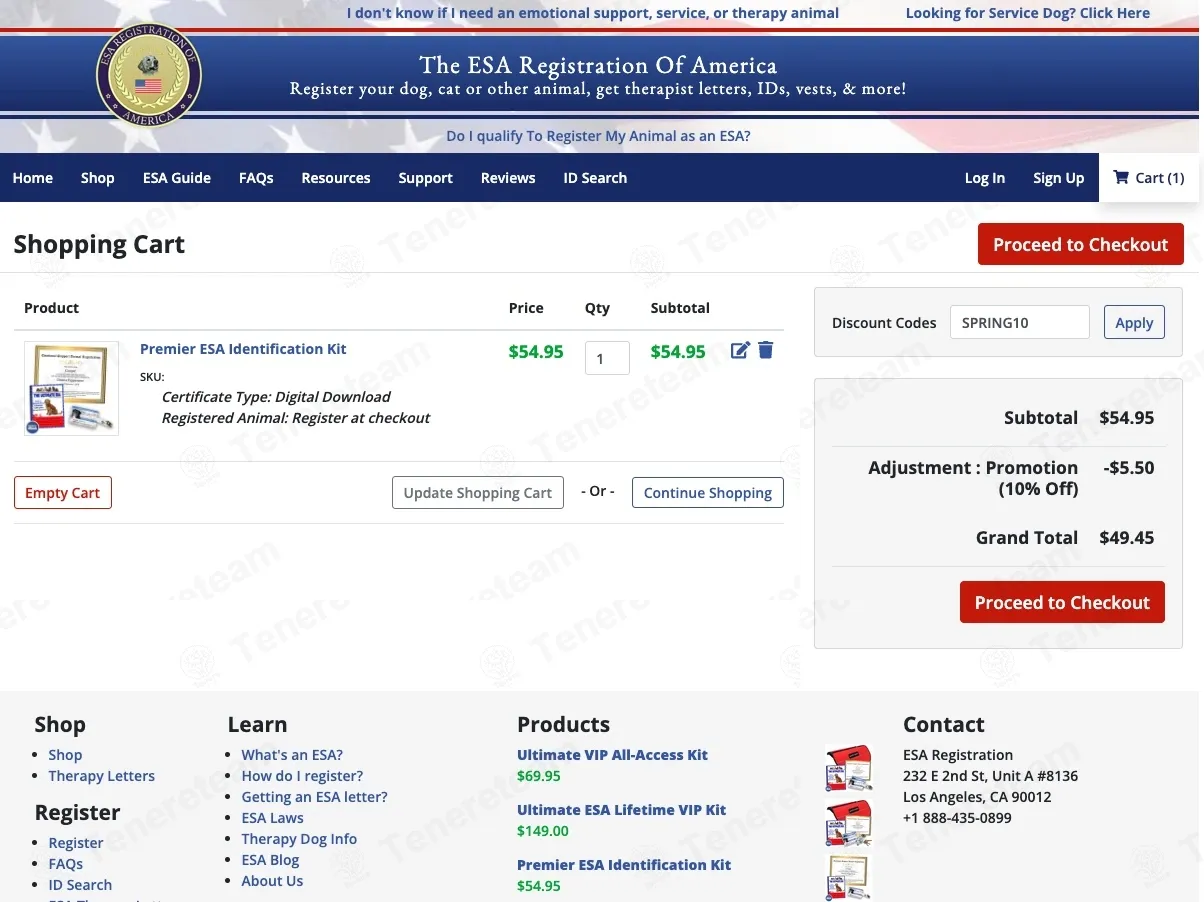
Task: Click Continue Shopping button
Action: click(708, 493)
